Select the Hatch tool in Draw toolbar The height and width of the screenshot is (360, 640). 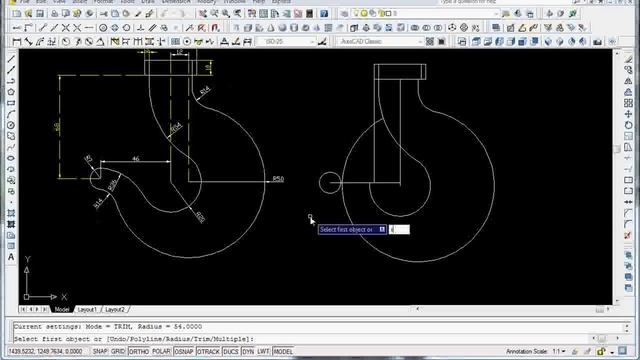11,213
